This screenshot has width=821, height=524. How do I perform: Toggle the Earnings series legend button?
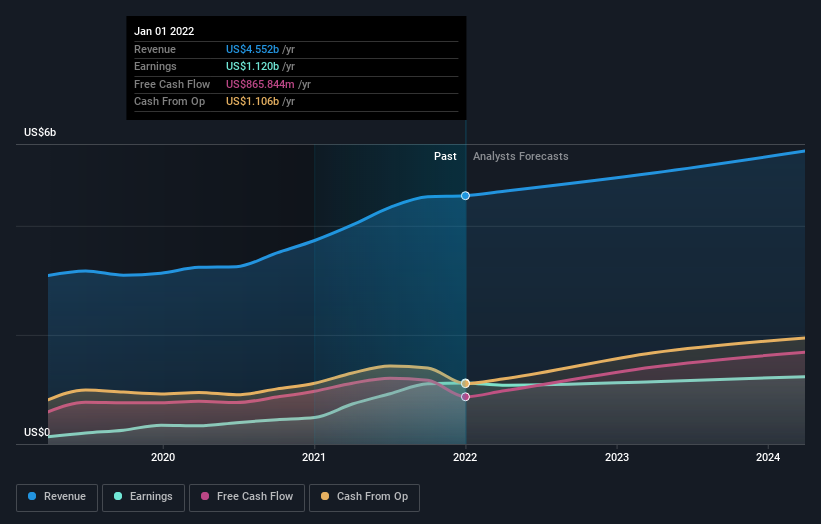point(143,497)
